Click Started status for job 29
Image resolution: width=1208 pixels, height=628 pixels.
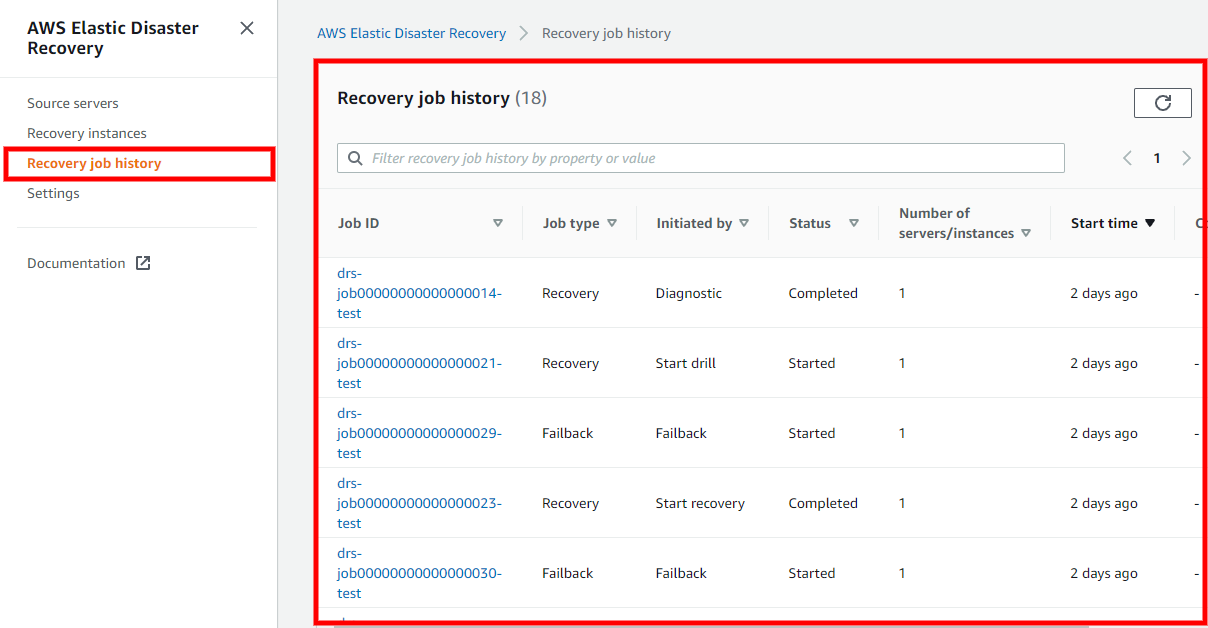click(812, 433)
